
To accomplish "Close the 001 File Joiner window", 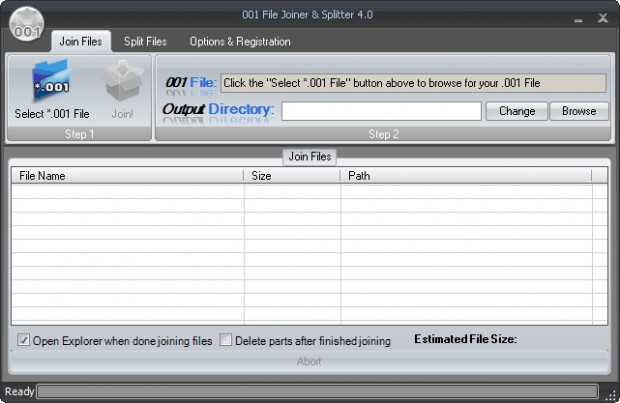I will pos(603,18).
